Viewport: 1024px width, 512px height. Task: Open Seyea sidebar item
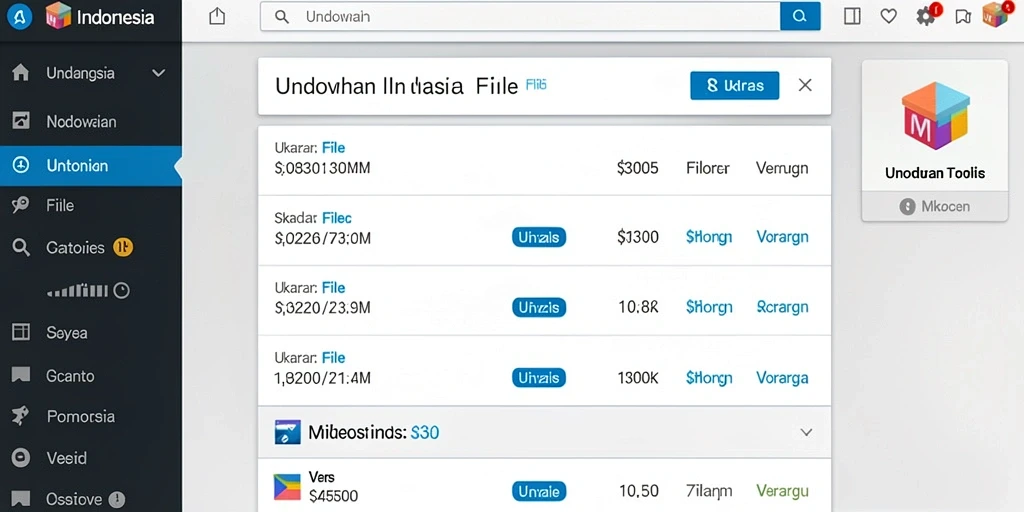pyautogui.click(x=67, y=333)
